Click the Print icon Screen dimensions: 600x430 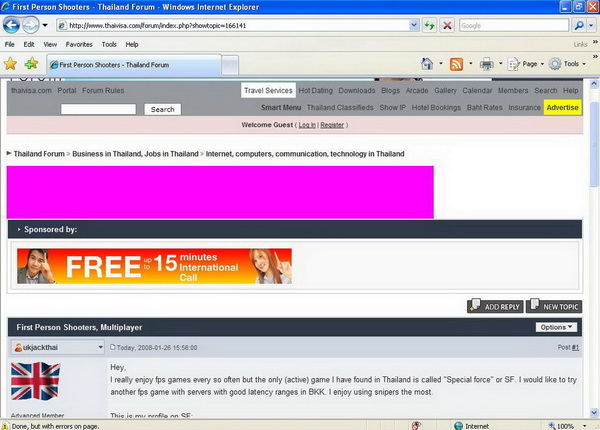[486, 64]
